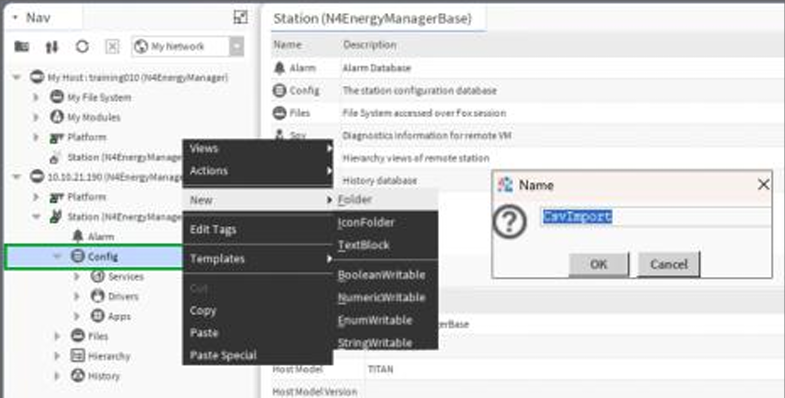The width and height of the screenshot is (785, 398).
Task: Click the My File System icon
Action: coord(57,97)
